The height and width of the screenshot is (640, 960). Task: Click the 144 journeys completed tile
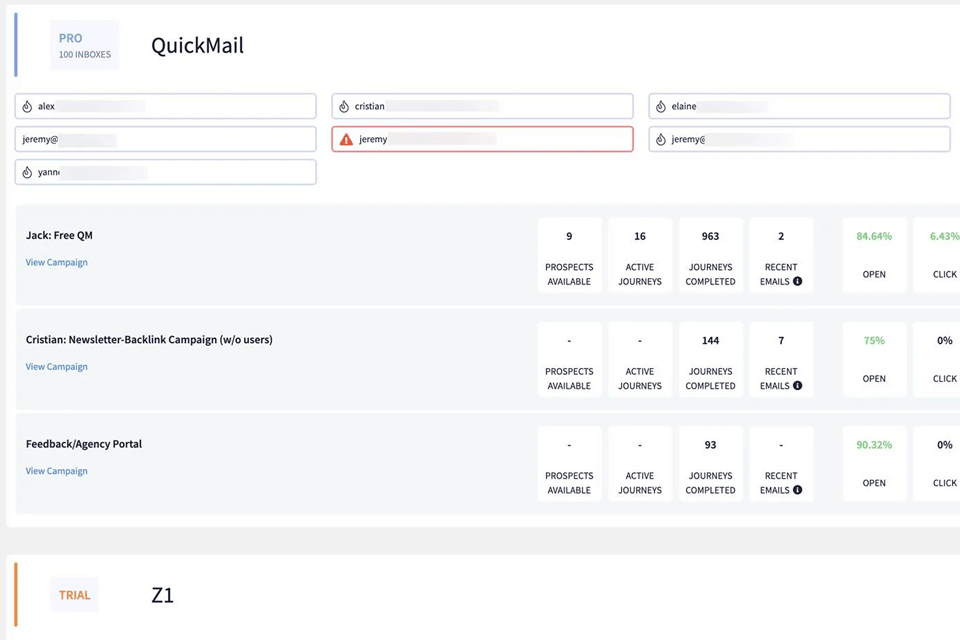pos(710,360)
